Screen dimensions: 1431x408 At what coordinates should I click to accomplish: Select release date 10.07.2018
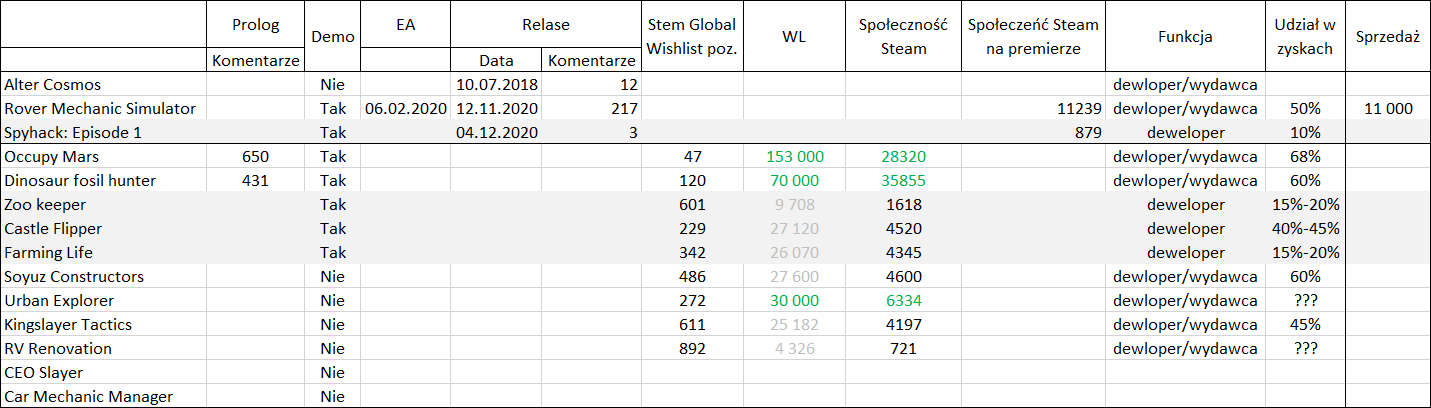pyautogui.click(x=497, y=85)
